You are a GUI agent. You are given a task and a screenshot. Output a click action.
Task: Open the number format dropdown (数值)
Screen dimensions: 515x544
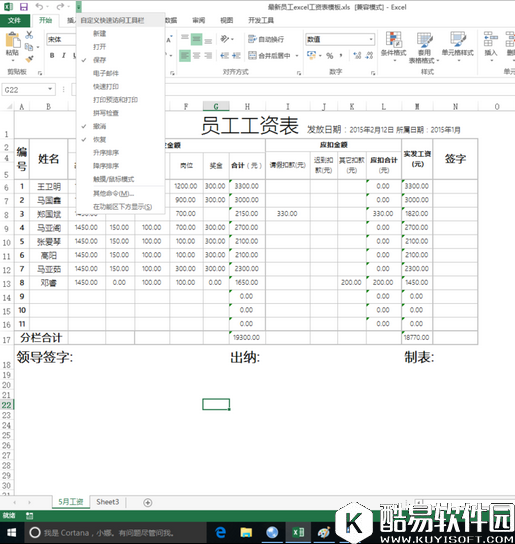coord(371,39)
